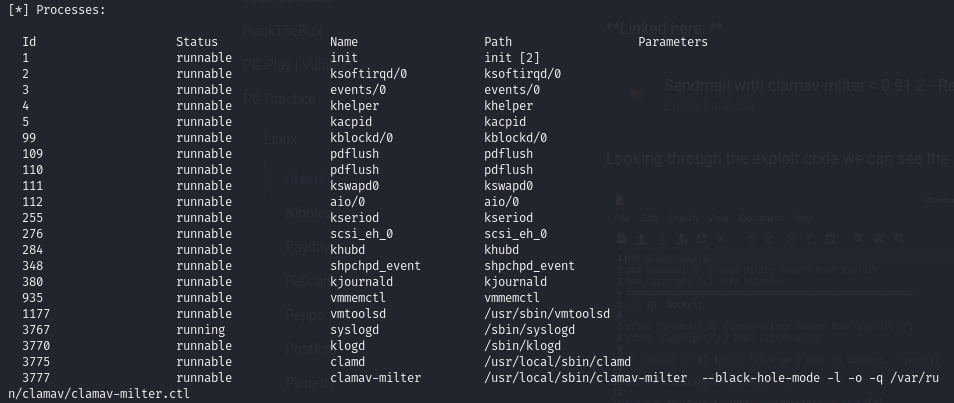Expand the Linux section in the sidebar

[x=281, y=139]
